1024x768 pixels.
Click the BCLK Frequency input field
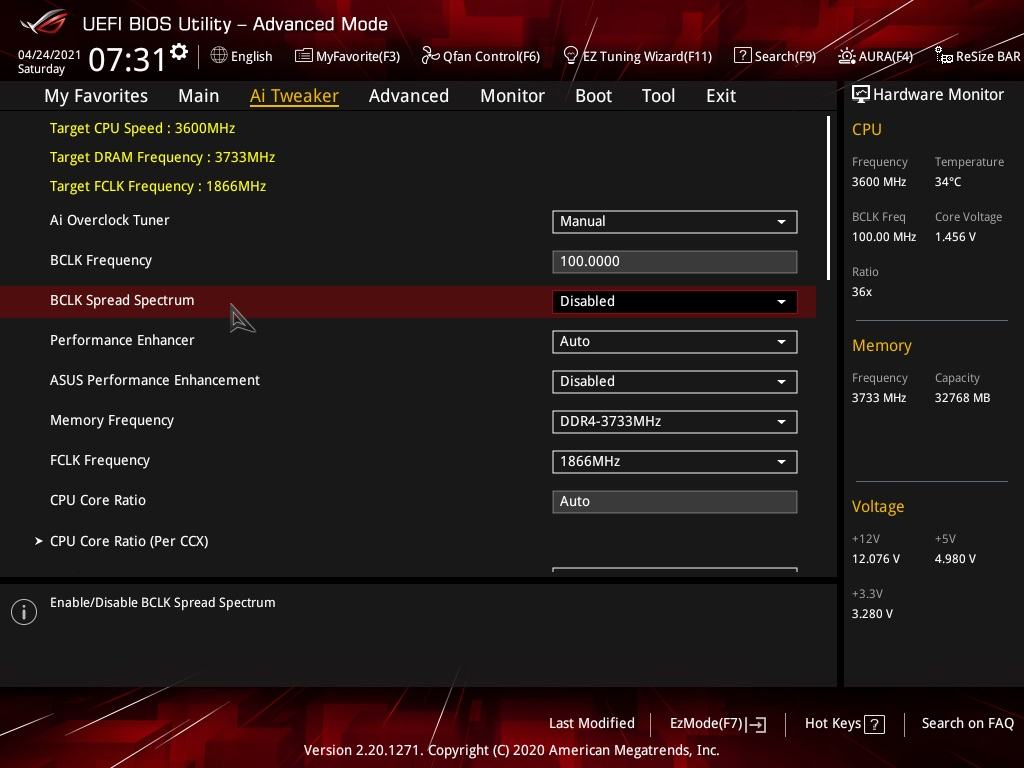(675, 262)
